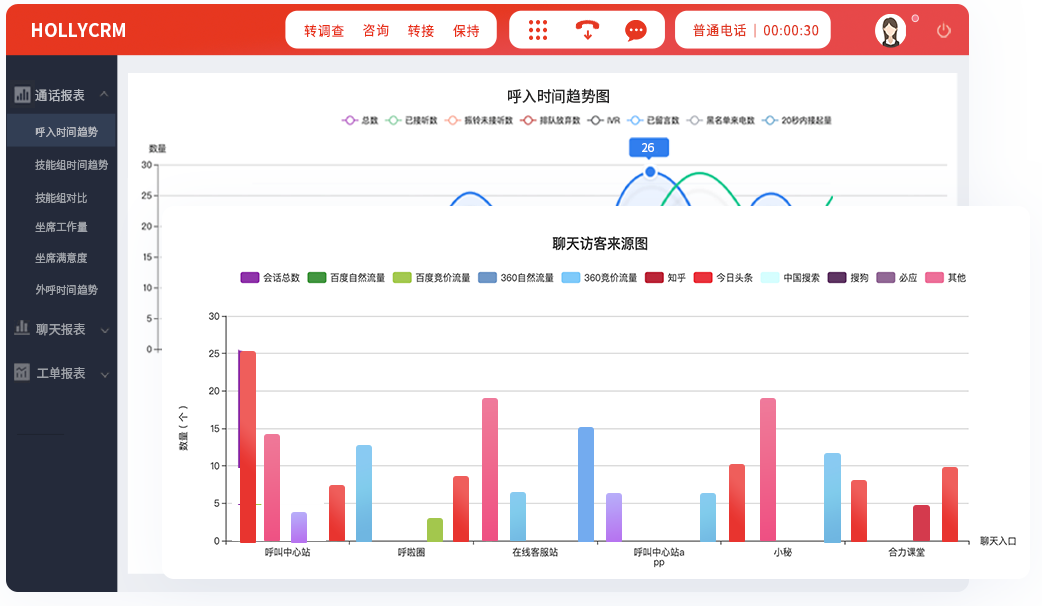
Task: Select 技能组时间趋势 in sidebar
Action: [71, 165]
